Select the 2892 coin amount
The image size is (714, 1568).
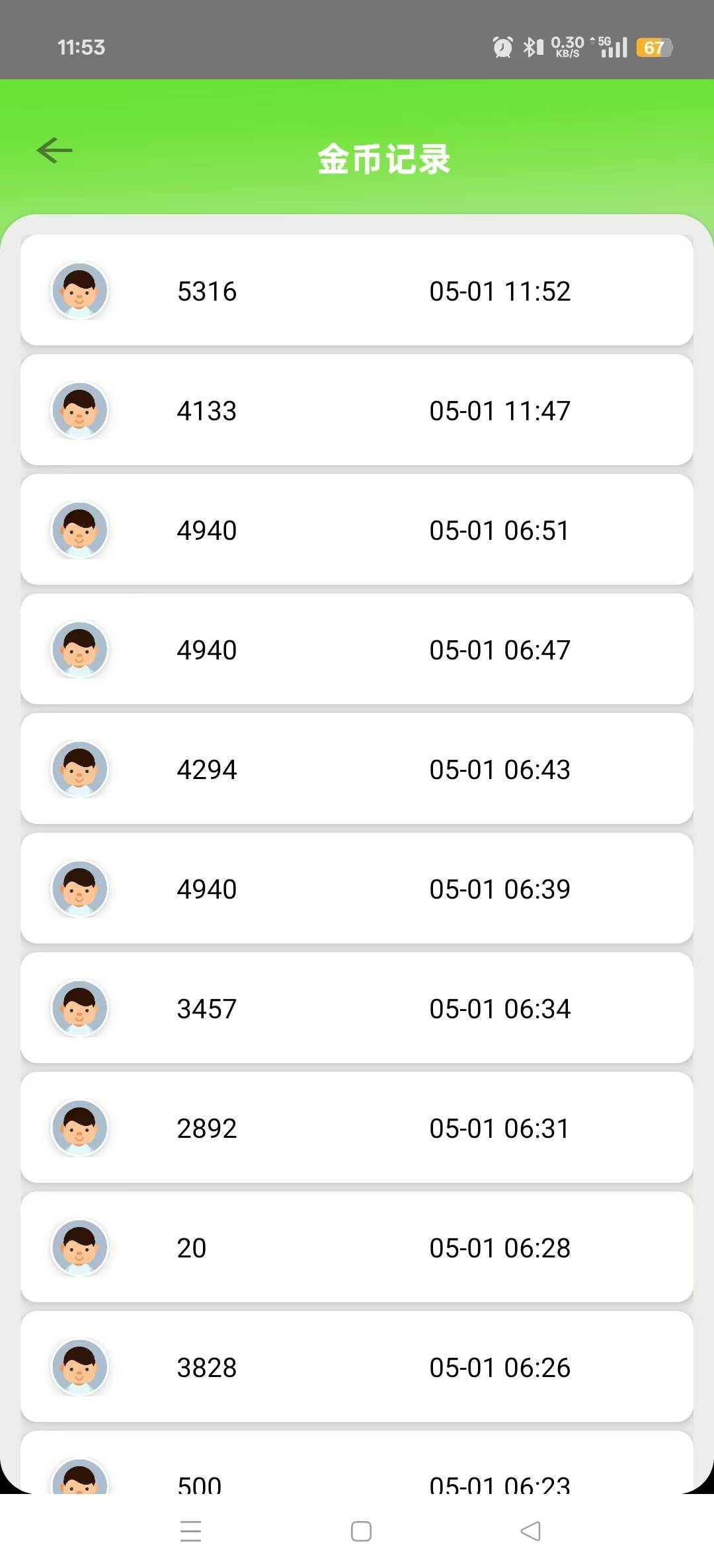point(207,1129)
